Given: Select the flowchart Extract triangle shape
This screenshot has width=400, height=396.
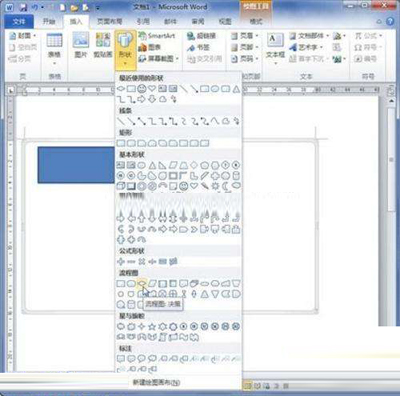Looking at the screenshot, I should click(205, 294).
